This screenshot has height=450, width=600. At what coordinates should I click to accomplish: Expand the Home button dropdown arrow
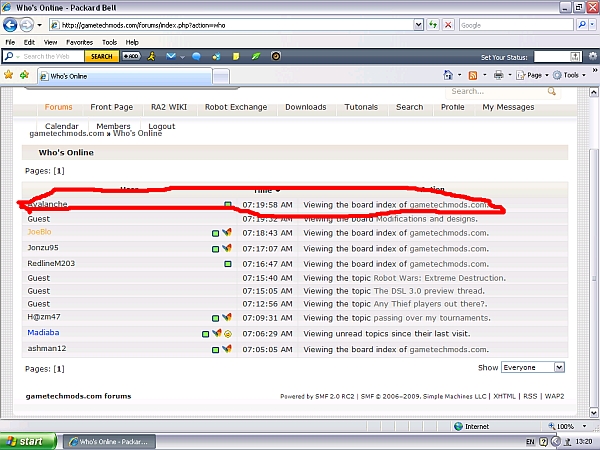click(x=459, y=75)
